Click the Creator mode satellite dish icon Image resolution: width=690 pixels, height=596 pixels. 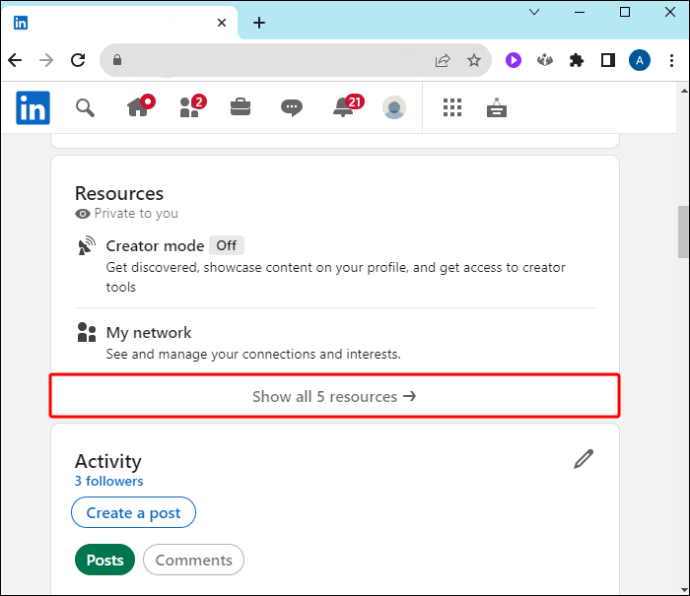(86, 245)
